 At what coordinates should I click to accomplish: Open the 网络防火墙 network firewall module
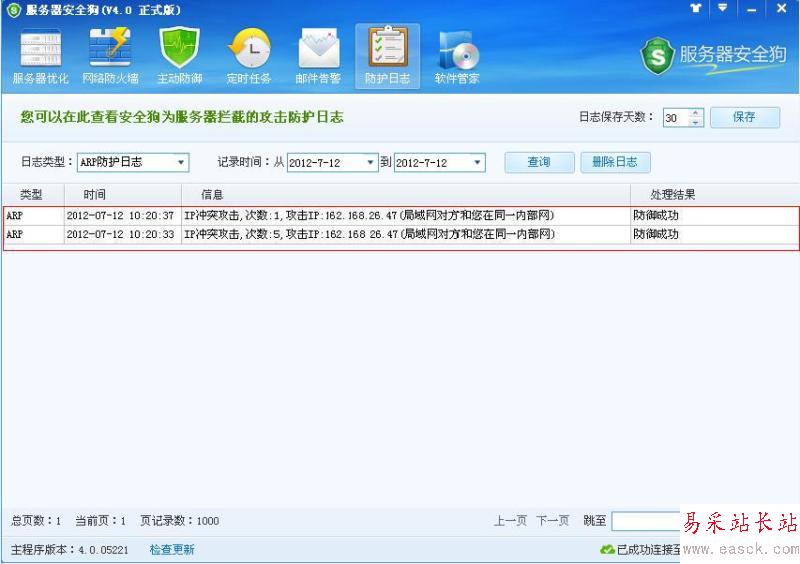click(x=111, y=56)
